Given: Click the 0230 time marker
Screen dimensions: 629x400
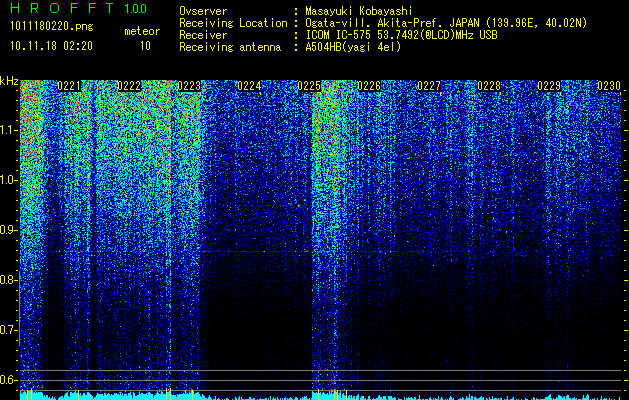Looking at the screenshot, I should pos(609,86).
